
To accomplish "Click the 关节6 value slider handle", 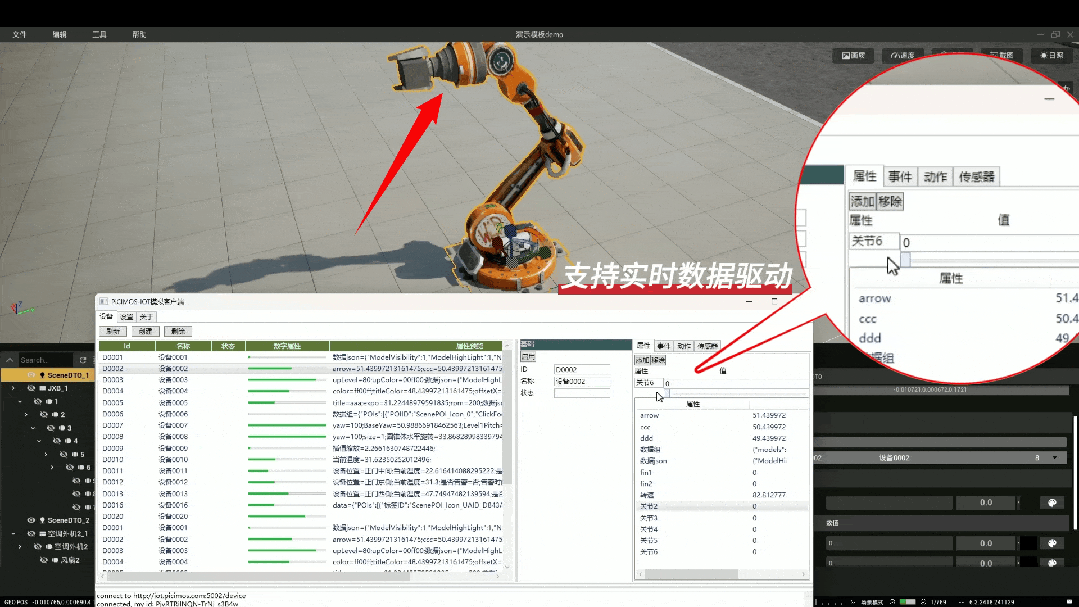I will click(665, 393).
